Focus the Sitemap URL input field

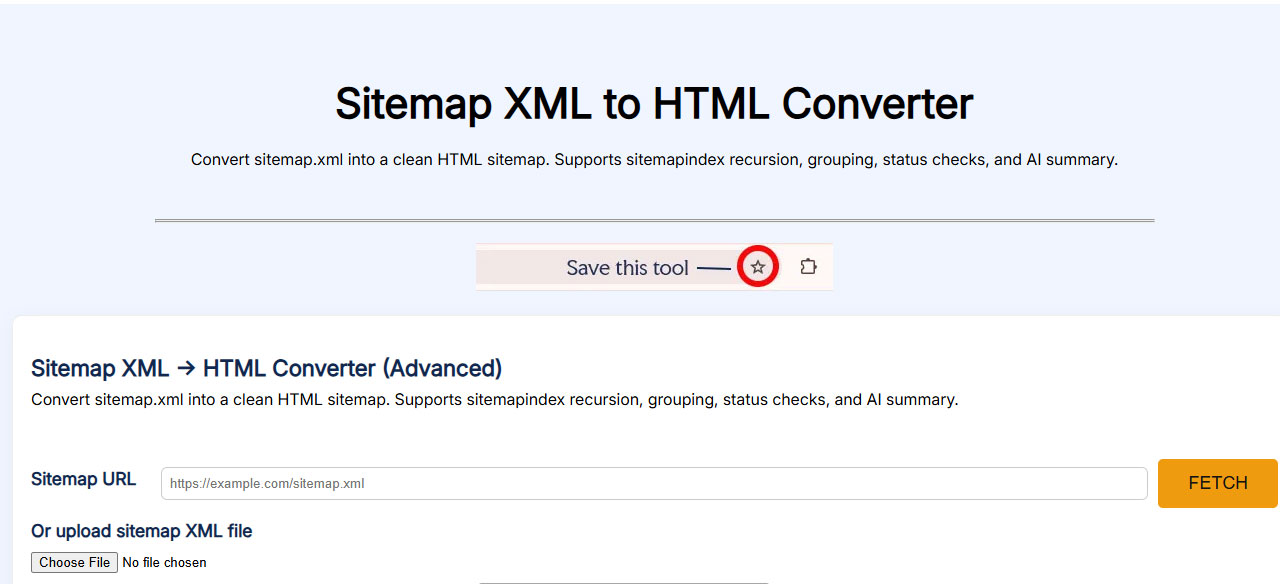tap(653, 483)
